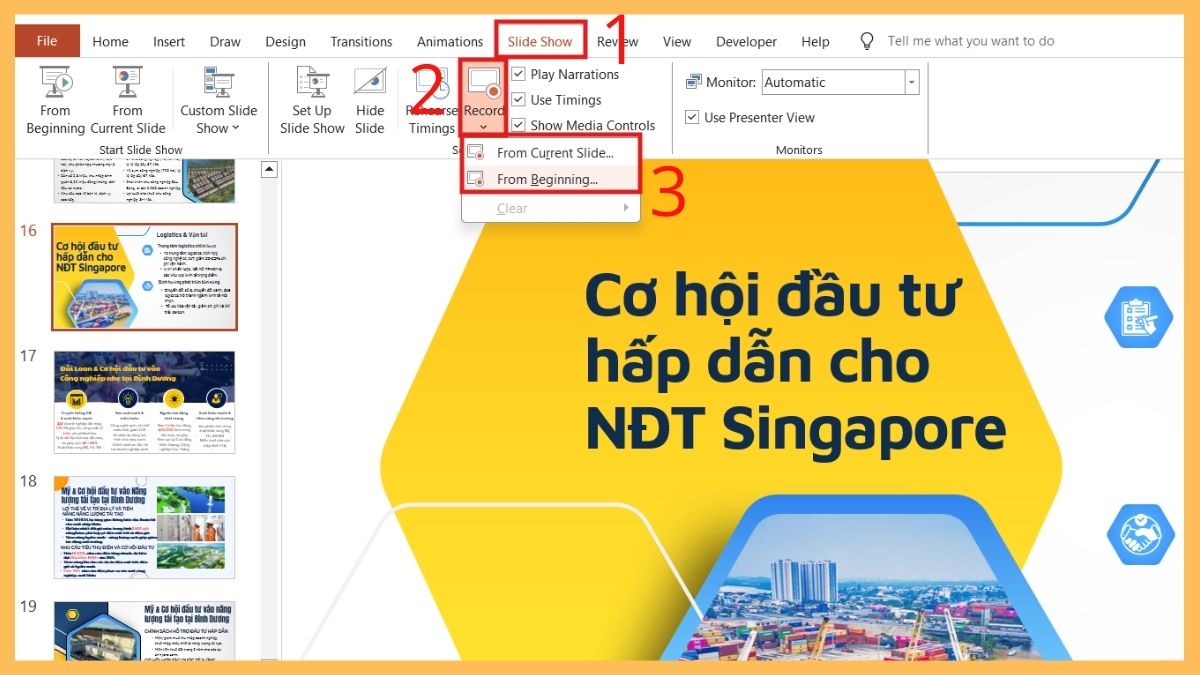Open the Developer tab
Image resolution: width=1200 pixels, height=675 pixels.
746,41
